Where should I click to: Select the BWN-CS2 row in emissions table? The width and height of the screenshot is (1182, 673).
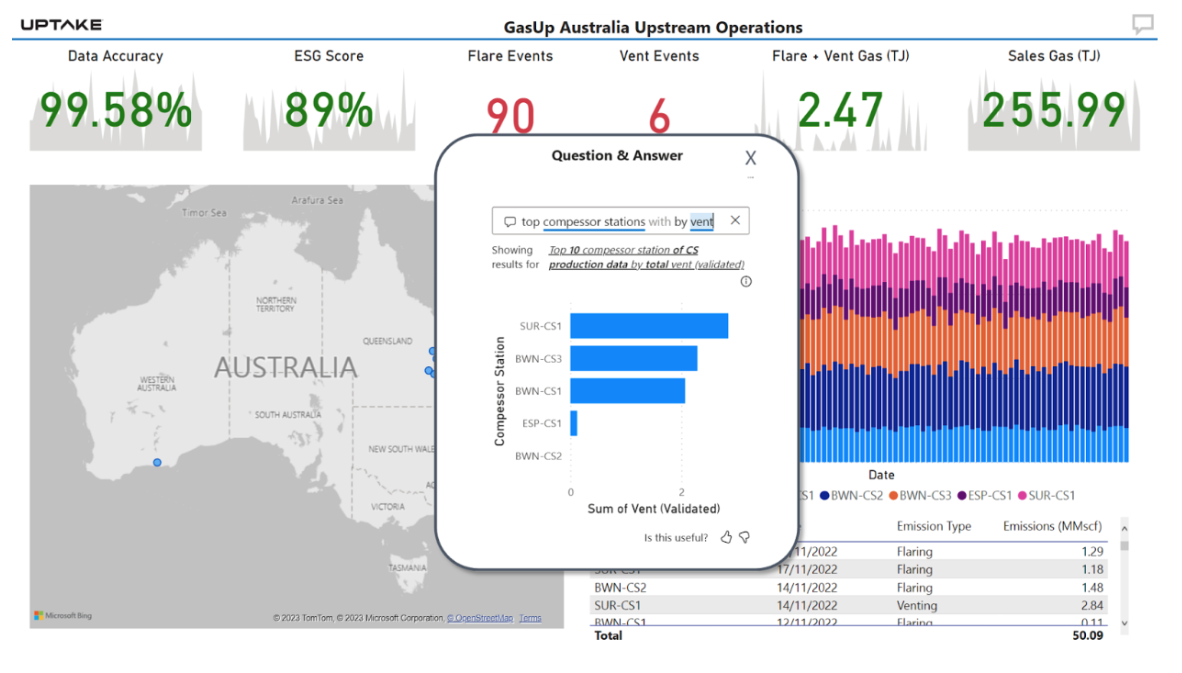tap(849, 588)
